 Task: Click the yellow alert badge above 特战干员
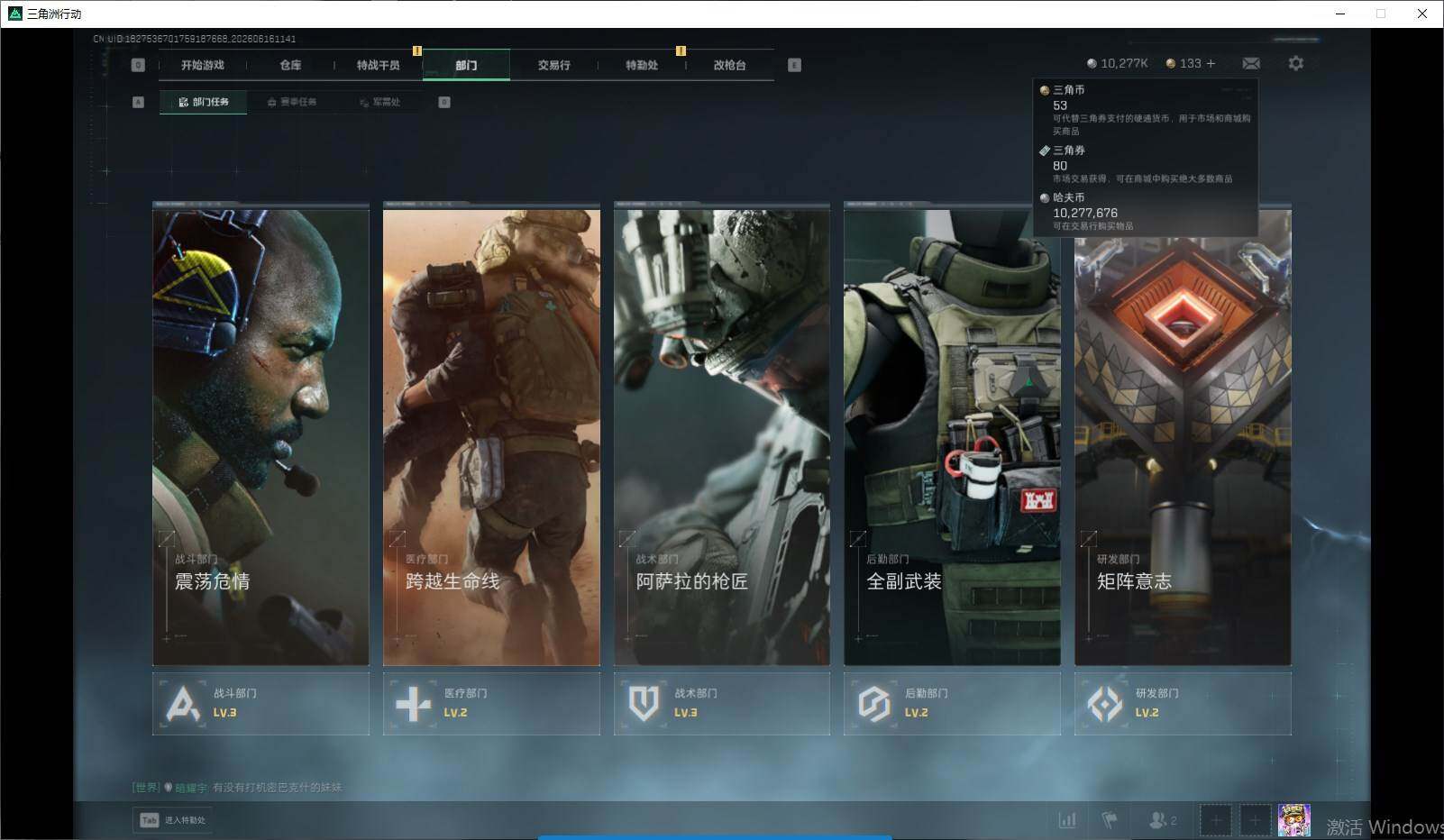[417, 50]
